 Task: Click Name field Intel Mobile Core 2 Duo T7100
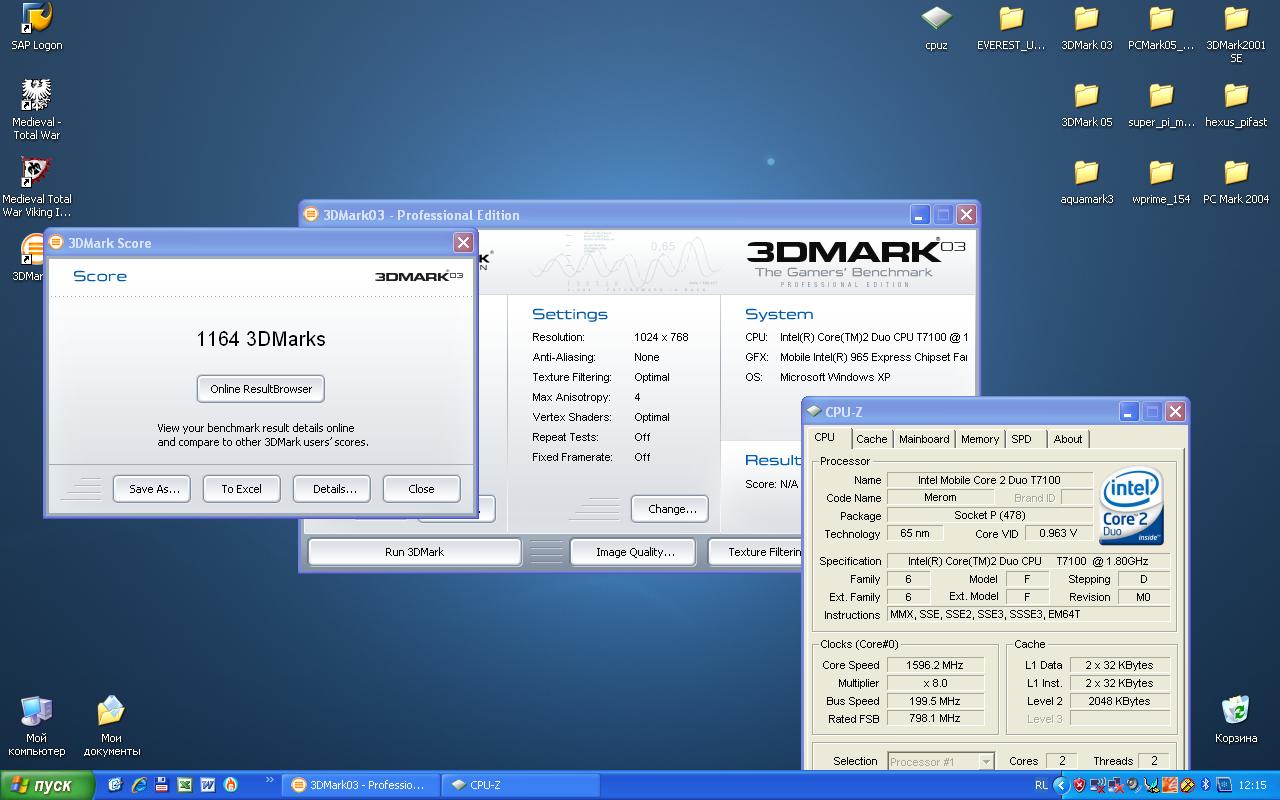989,480
